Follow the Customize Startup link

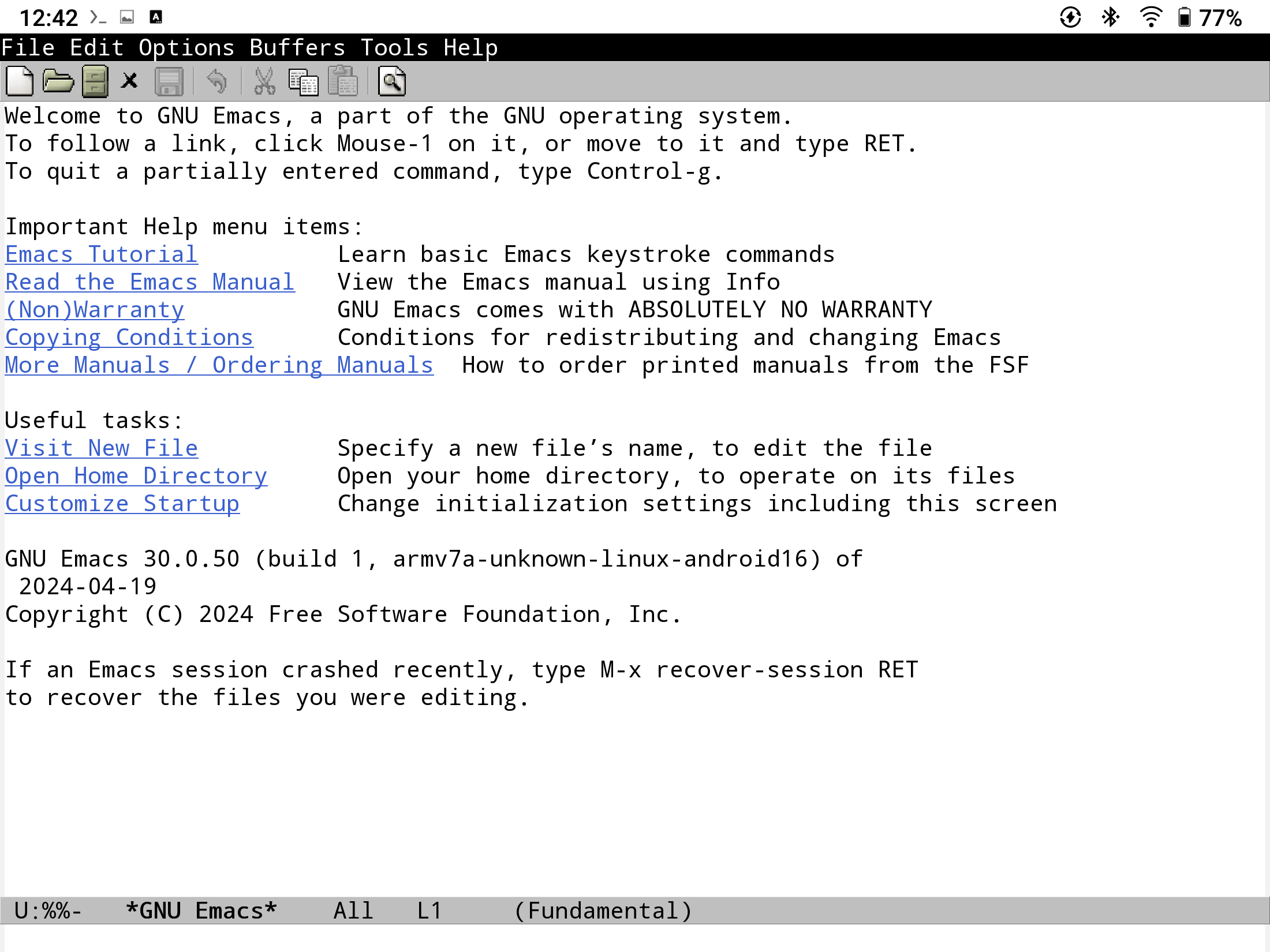pyautogui.click(x=122, y=504)
